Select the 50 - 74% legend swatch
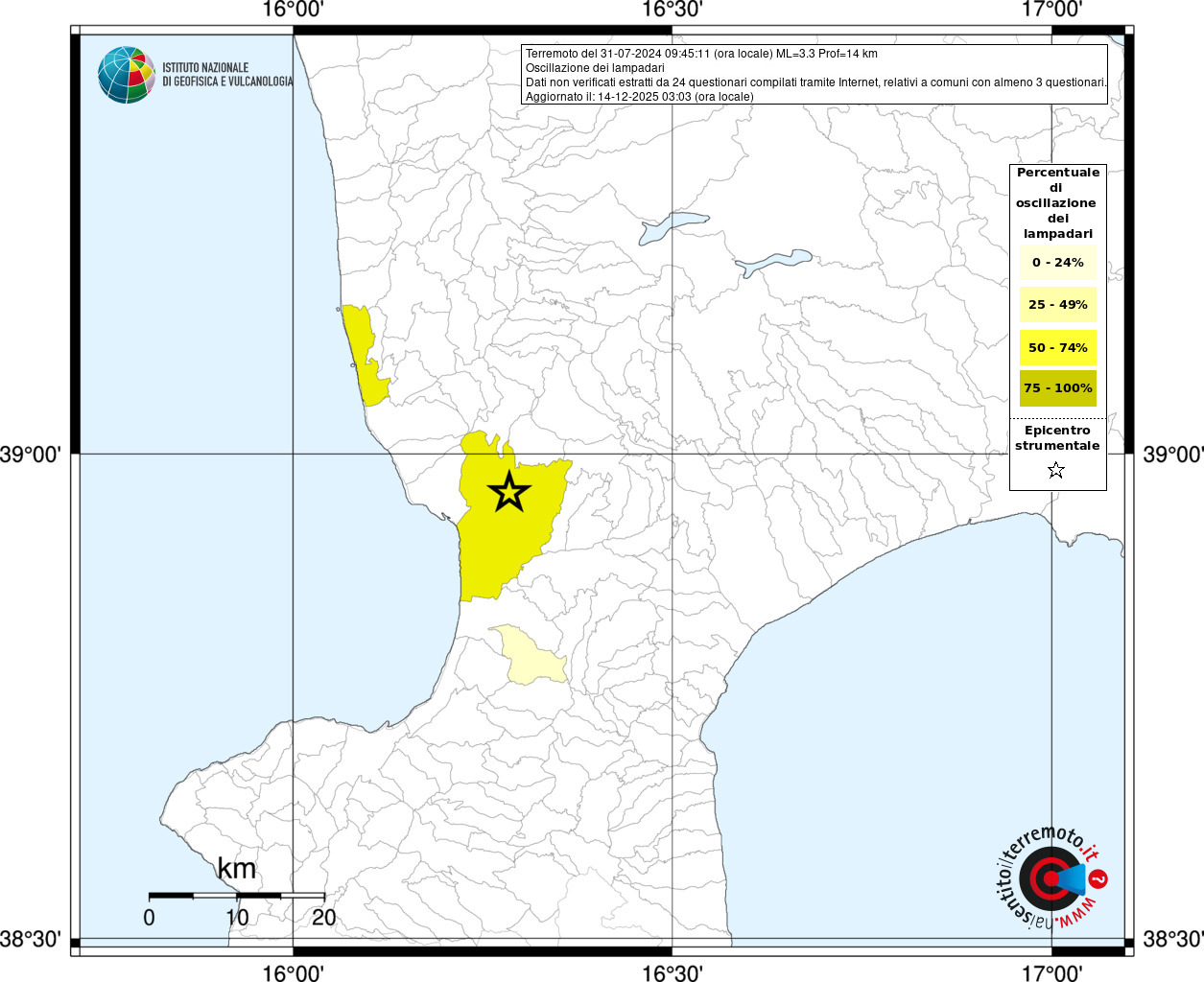Screen dimensions: 1204x982 click(1057, 347)
